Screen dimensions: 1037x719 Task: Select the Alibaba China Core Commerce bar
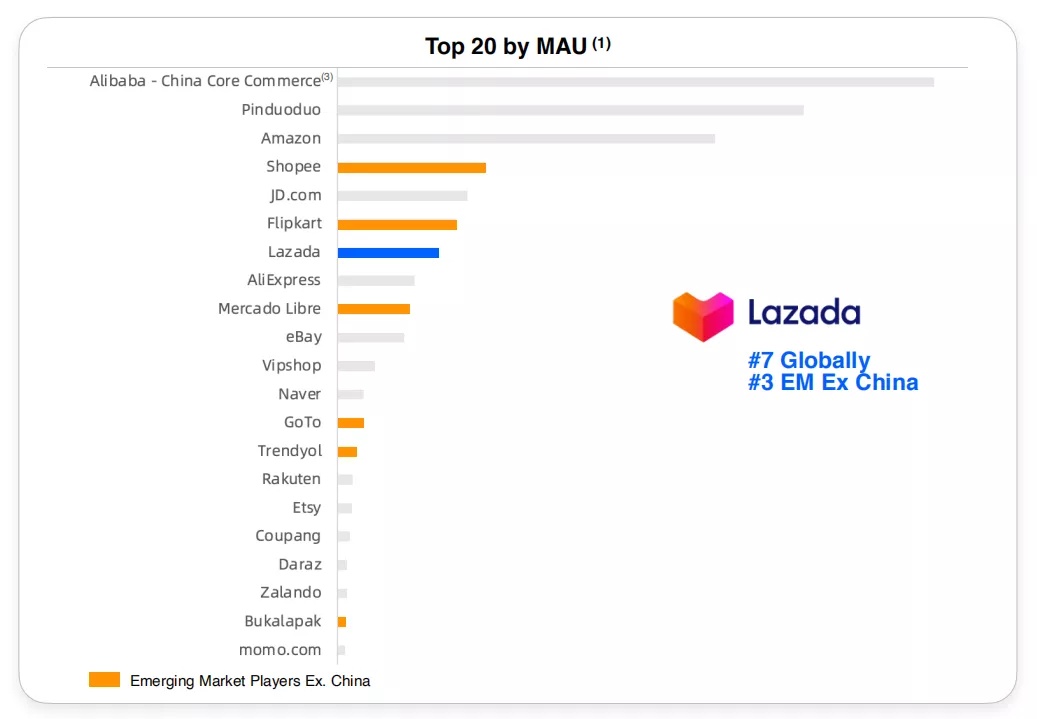(x=636, y=82)
